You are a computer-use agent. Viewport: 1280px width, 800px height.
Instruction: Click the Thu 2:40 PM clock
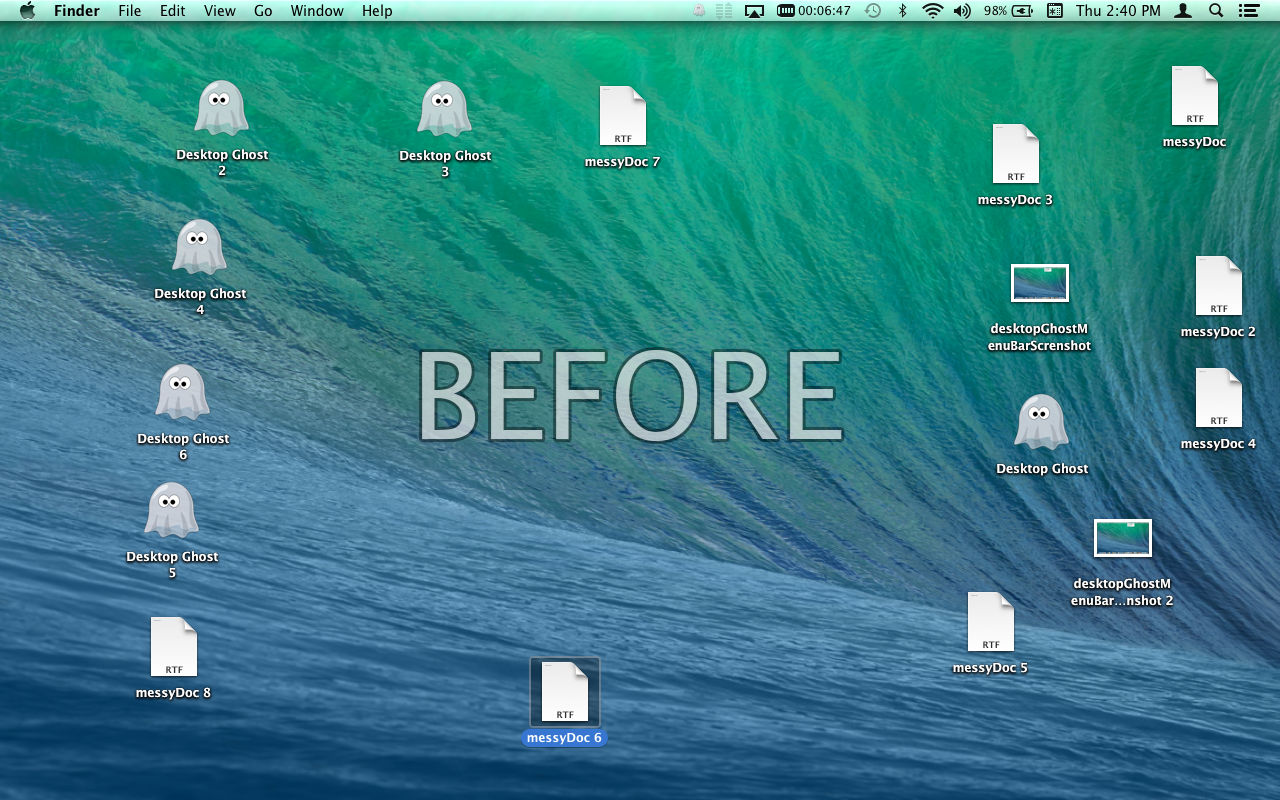pos(1118,11)
